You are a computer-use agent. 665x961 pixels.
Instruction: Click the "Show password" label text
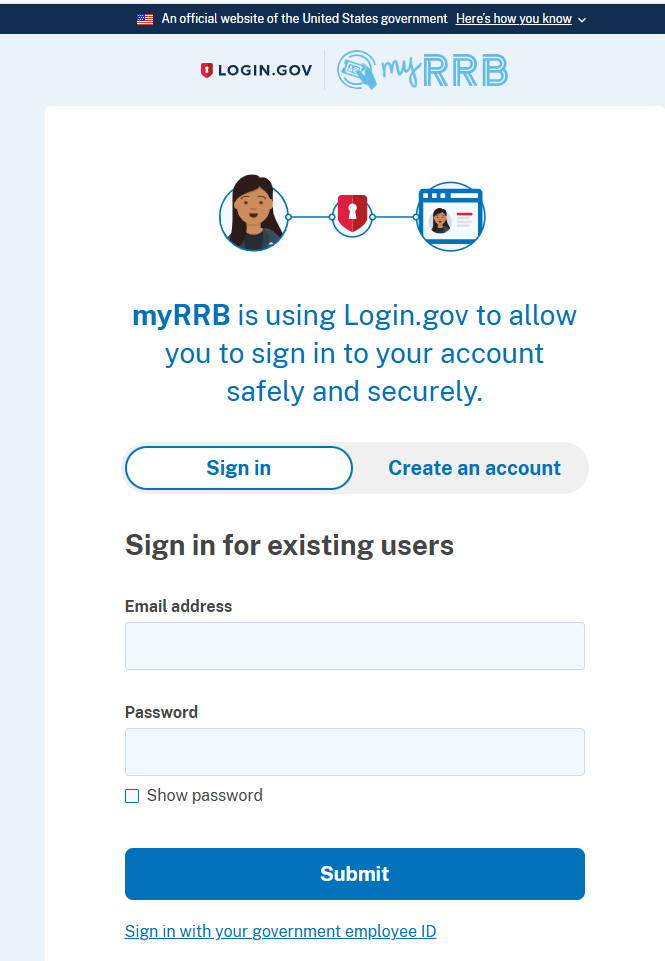204,796
